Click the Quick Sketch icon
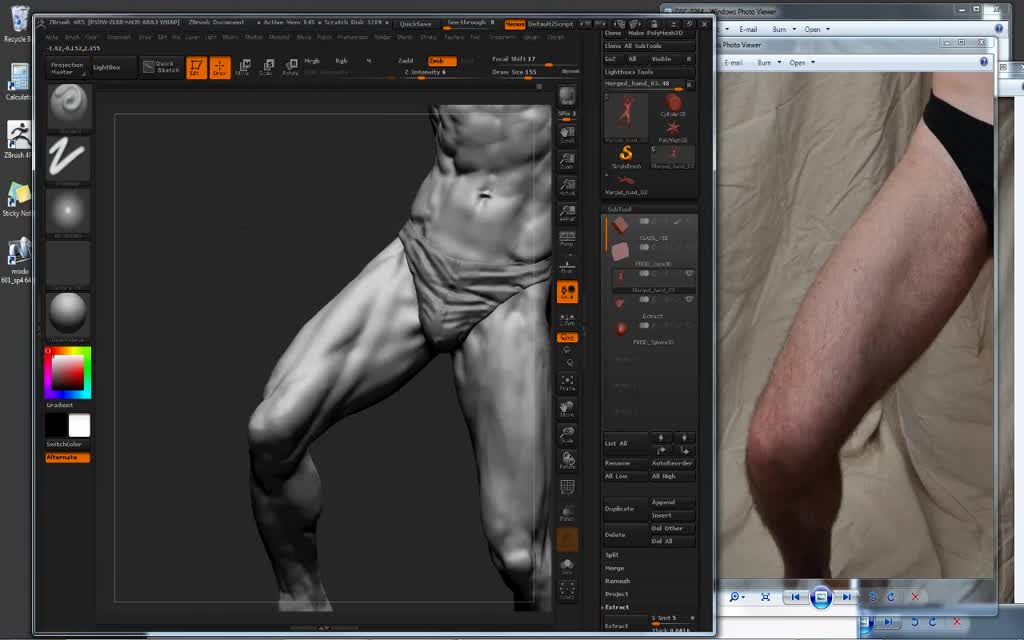The width and height of the screenshot is (1024, 640). coord(161,67)
